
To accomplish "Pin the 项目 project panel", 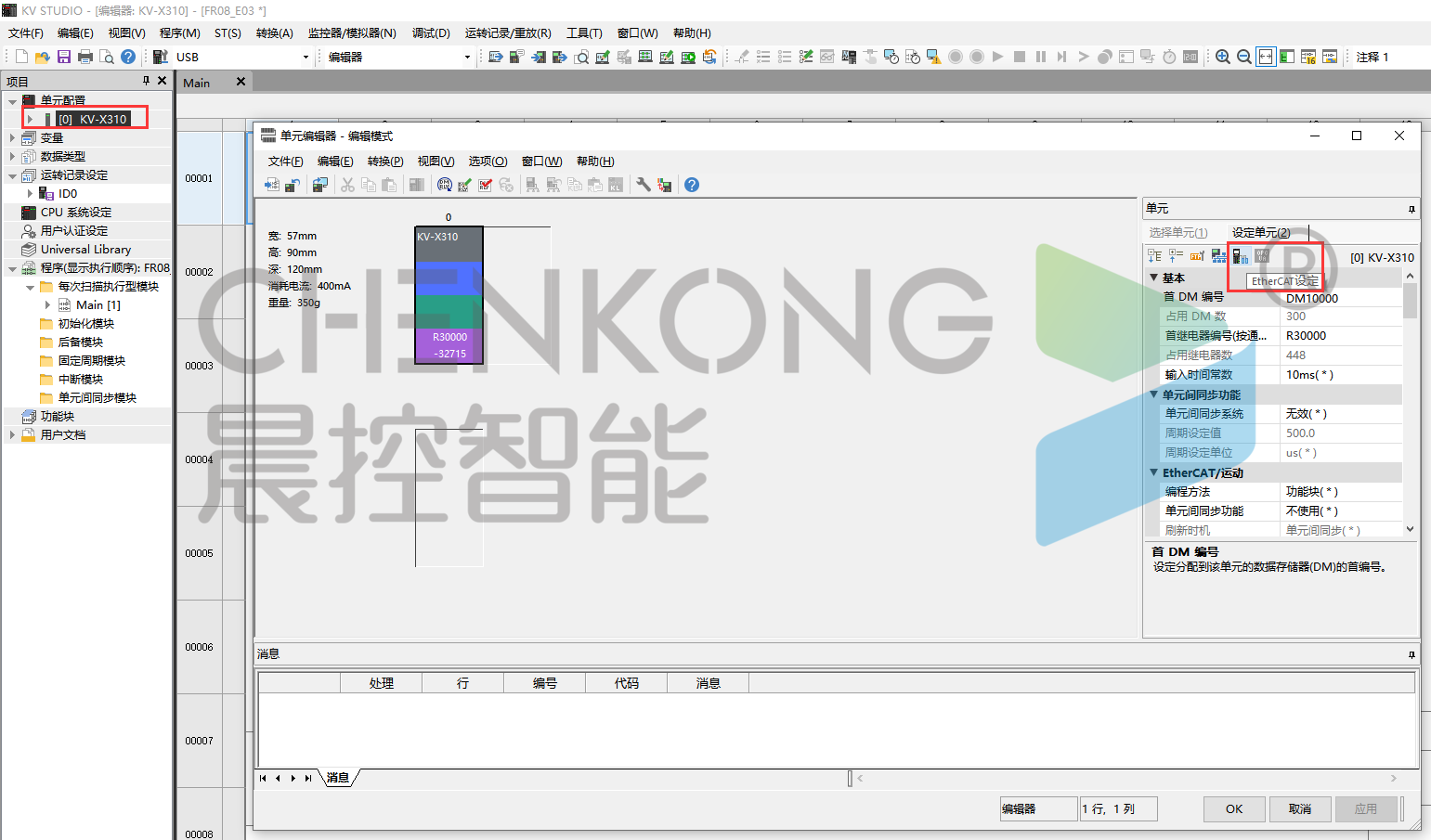I will click(146, 81).
